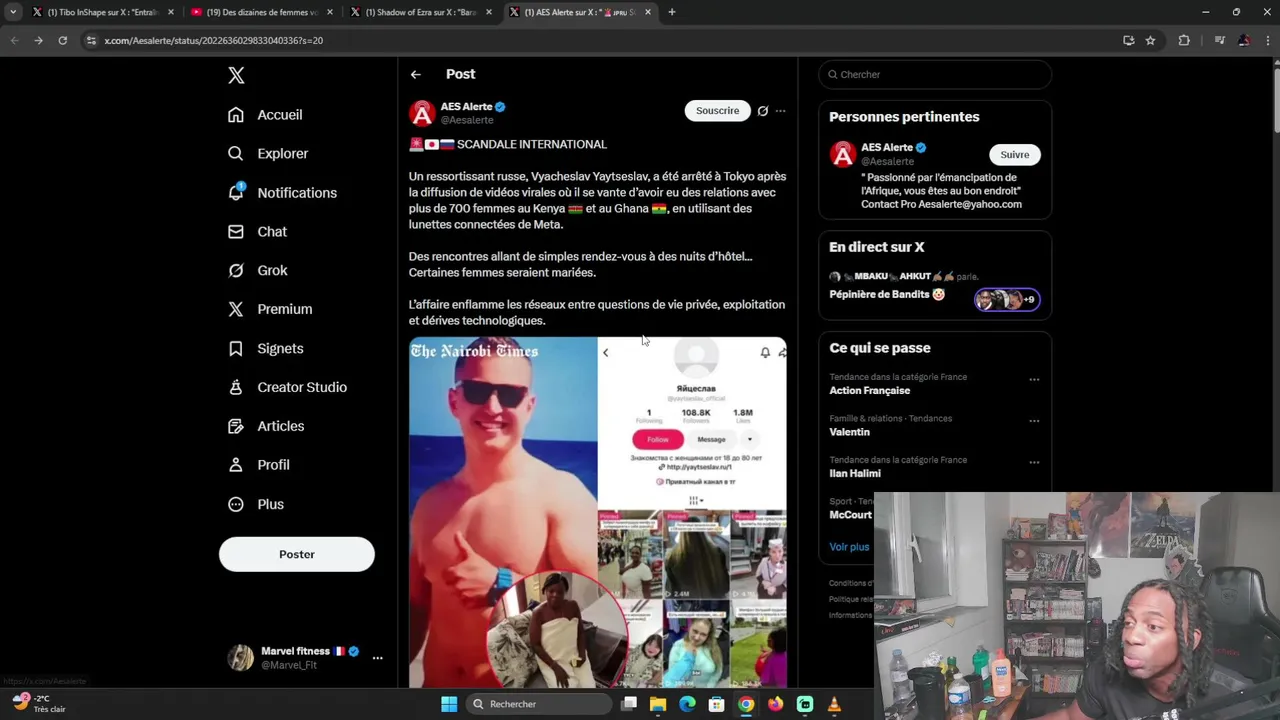The width and height of the screenshot is (1280, 720).
Task: Switch to the Tibo InShape sur X tab
Action: coord(102,12)
